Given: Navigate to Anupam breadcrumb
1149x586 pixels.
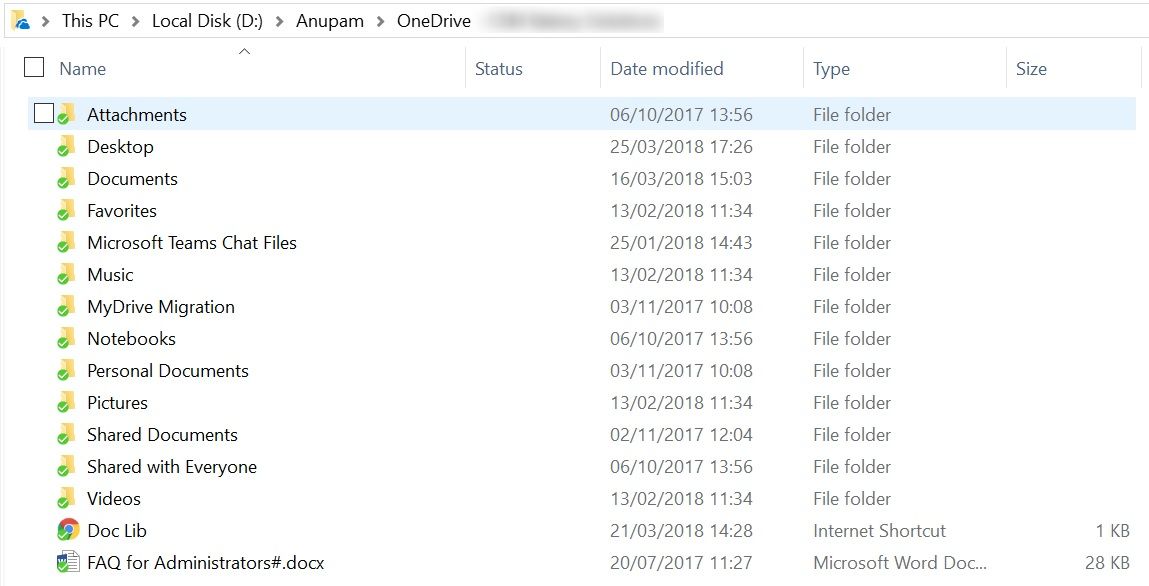Looking at the screenshot, I should (330, 21).
